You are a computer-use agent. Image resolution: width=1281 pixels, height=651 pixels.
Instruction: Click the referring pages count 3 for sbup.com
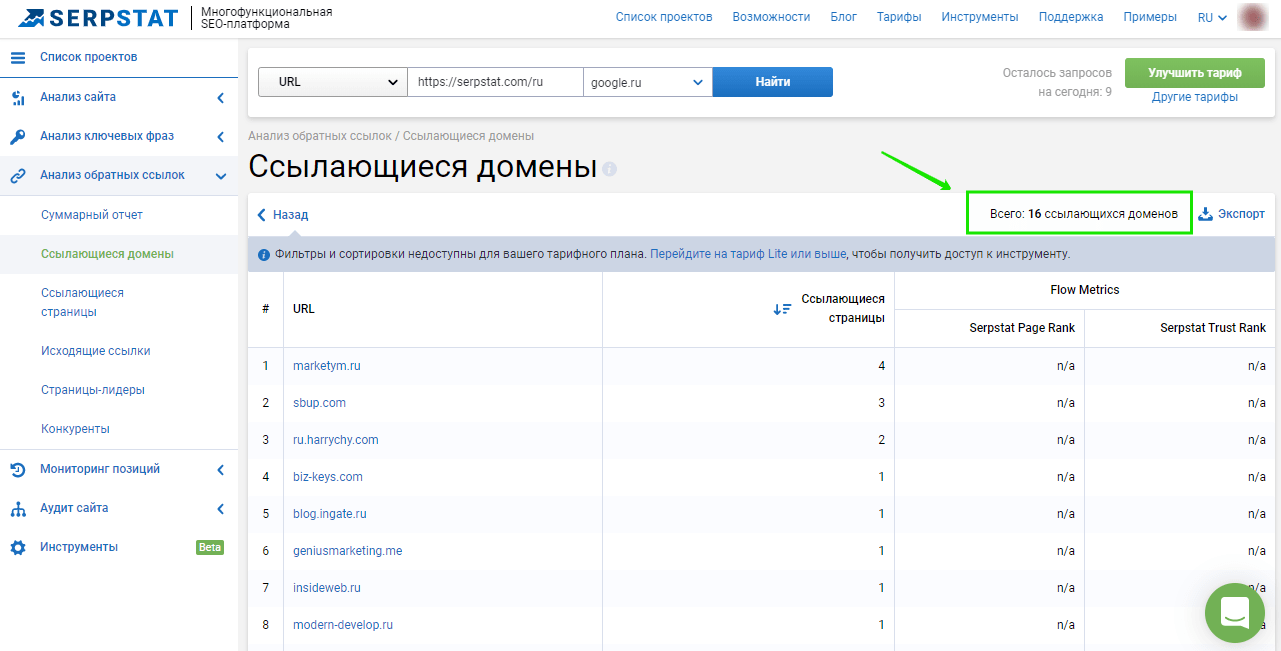882,403
